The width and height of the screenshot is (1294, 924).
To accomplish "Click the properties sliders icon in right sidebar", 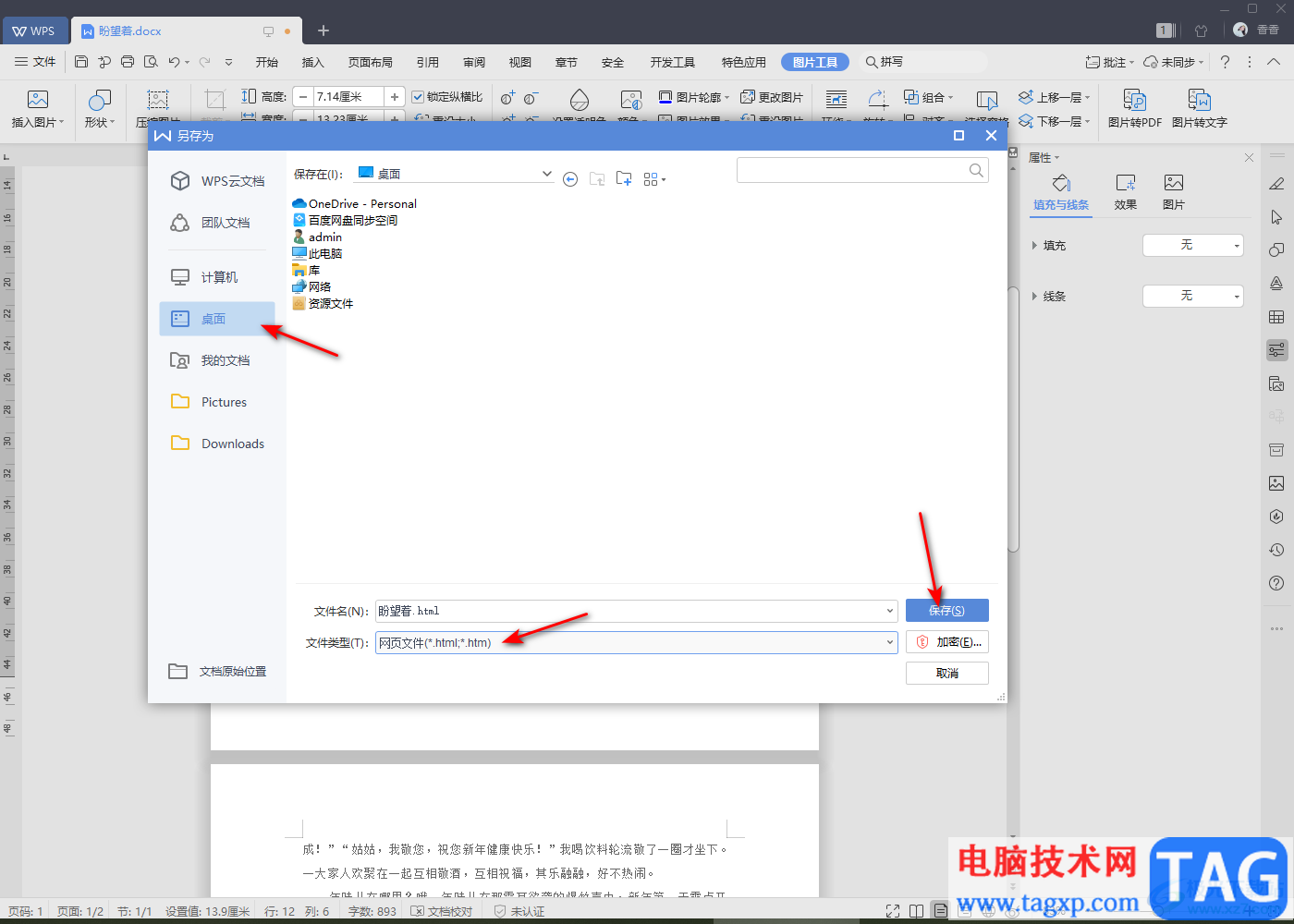I will click(1276, 350).
